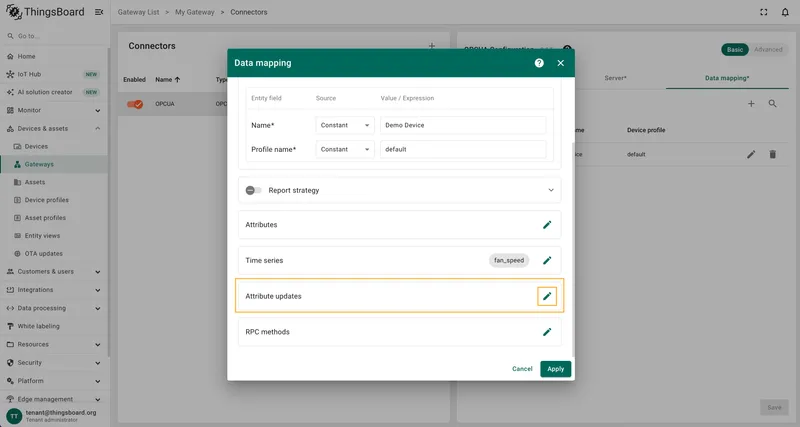Expand the Security sidebar group
This screenshot has height=427, width=800.
[97, 363]
